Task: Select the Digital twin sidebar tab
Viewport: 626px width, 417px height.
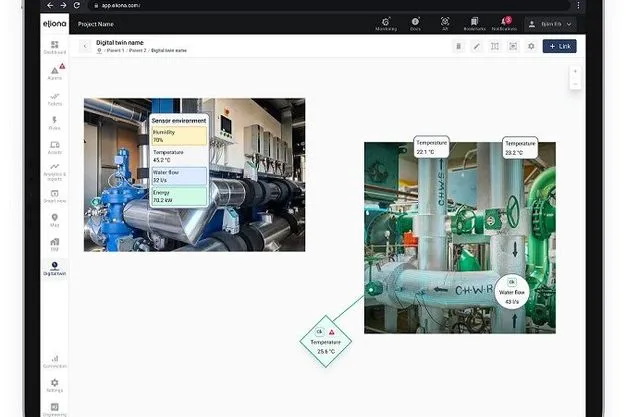Action: tap(55, 268)
